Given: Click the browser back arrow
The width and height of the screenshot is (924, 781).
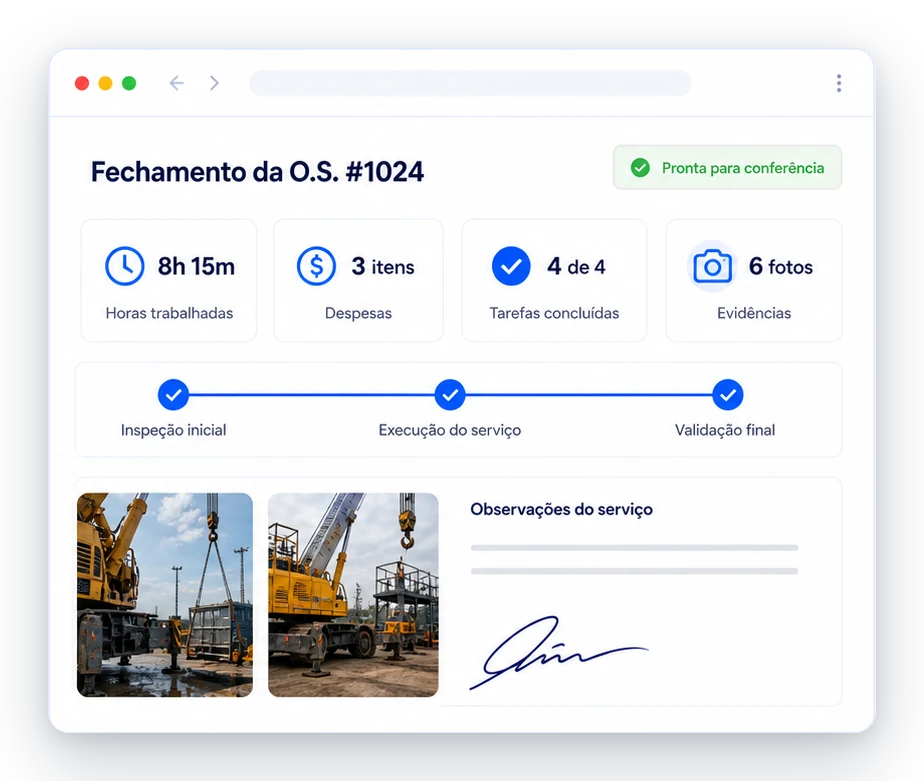Looking at the screenshot, I should (x=176, y=83).
